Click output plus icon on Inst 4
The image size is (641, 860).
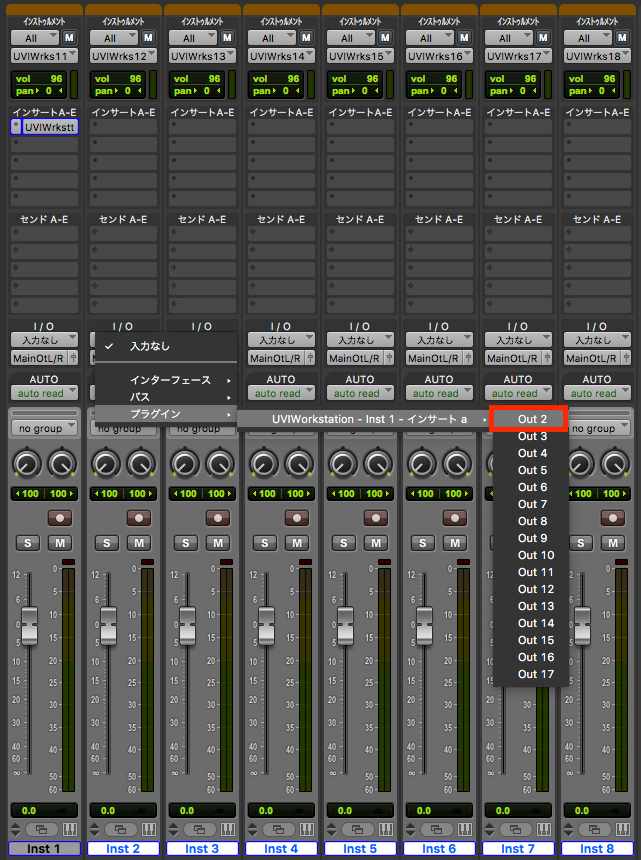310,358
